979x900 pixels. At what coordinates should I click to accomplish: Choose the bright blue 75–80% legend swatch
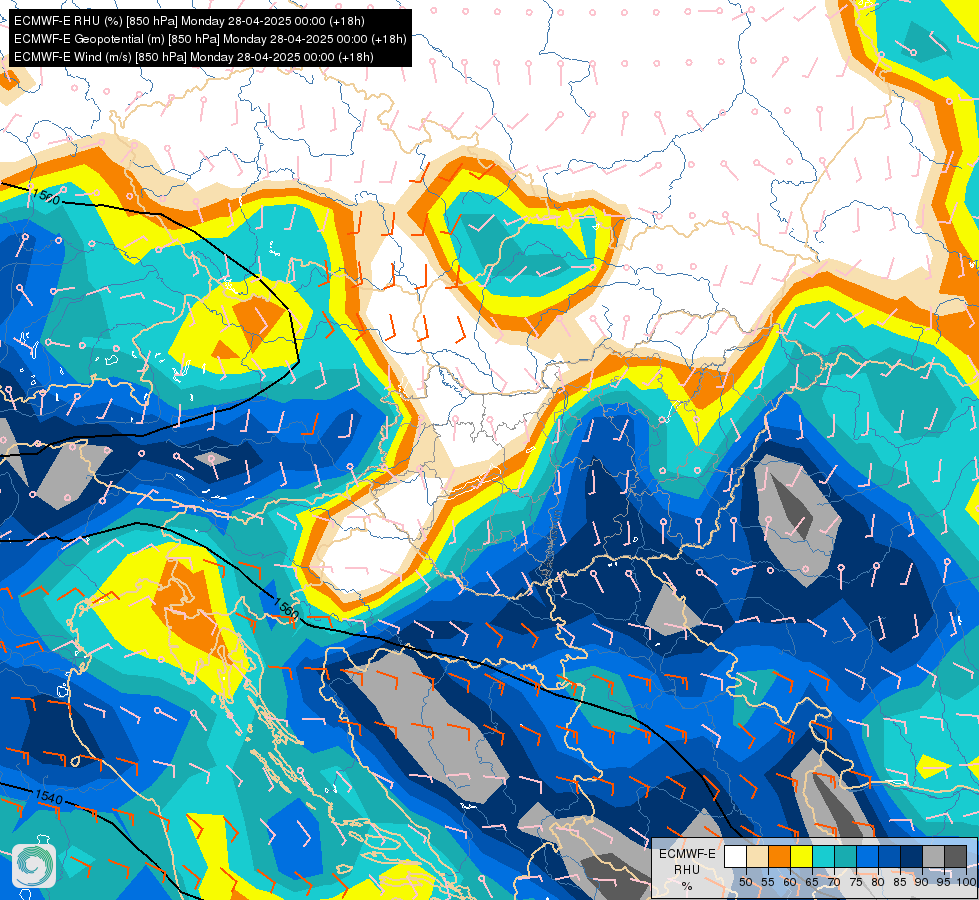click(x=868, y=856)
